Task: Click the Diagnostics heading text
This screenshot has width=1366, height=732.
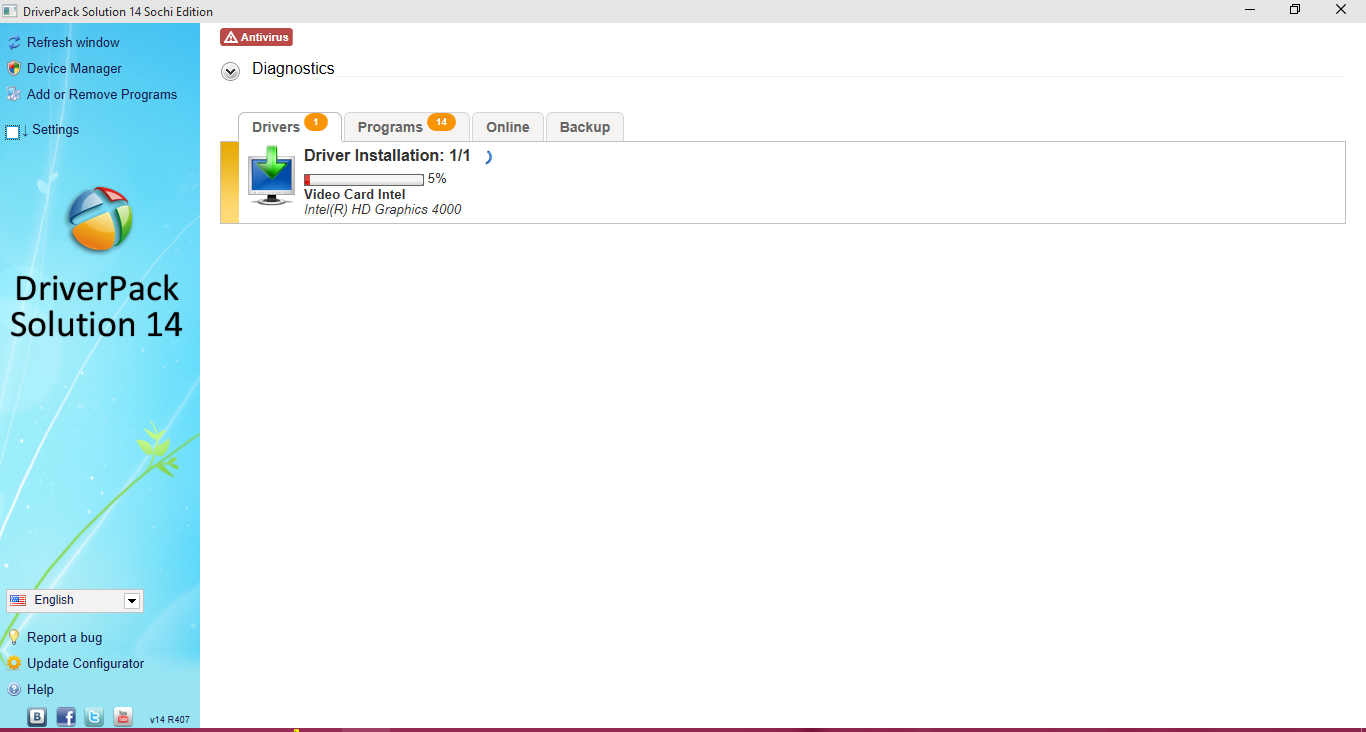Action: coord(293,69)
